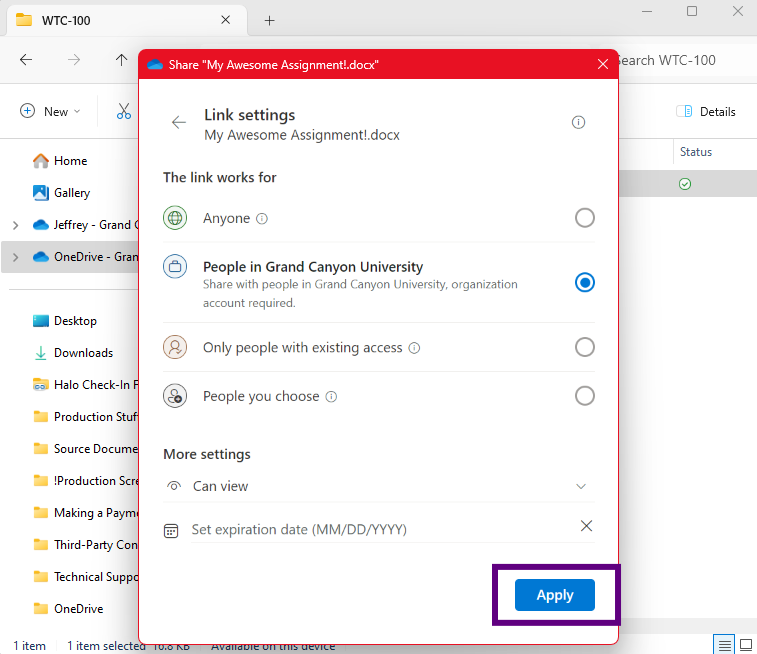Select the WTC-100 tab
Image resolution: width=757 pixels, height=654 pixels.
coord(124,20)
